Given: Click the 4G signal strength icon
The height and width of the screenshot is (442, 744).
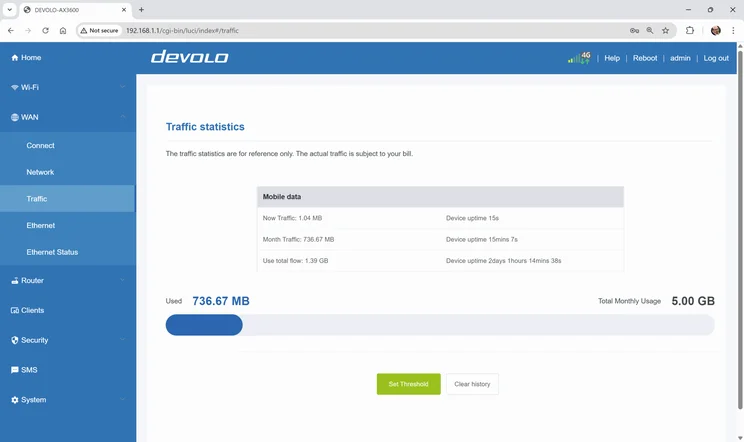Looking at the screenshot, I should point(579,58).
